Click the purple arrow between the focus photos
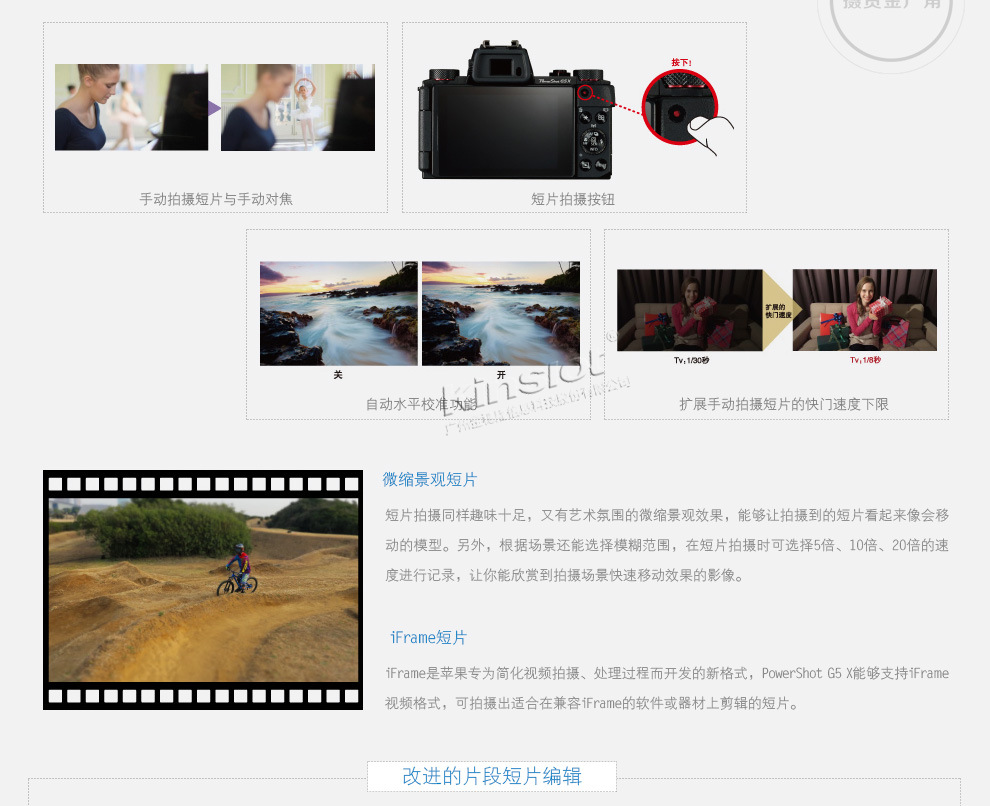 tap(214, 108)
